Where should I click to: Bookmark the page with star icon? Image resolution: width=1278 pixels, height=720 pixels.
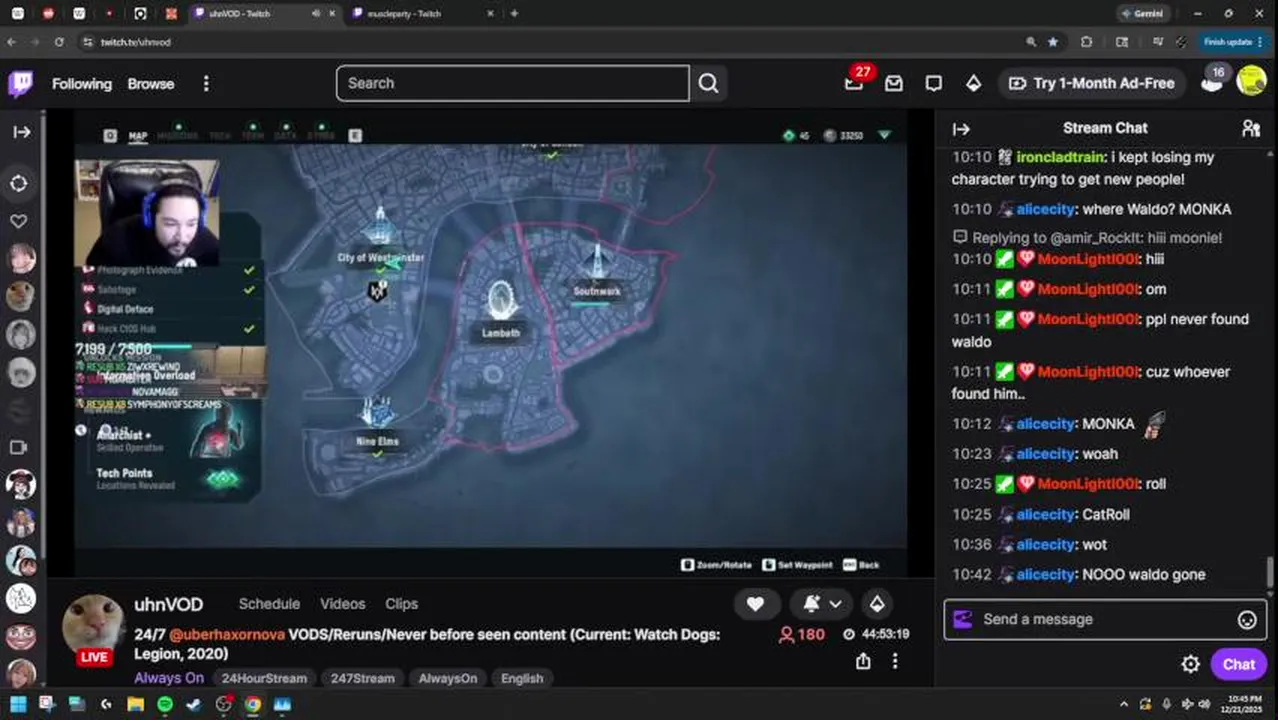(x=1052, y=42)
